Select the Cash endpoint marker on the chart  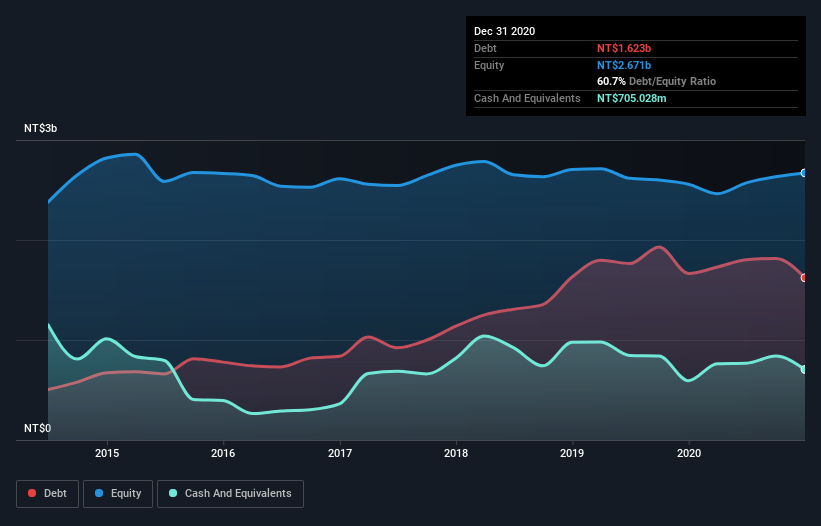coord(804,370)
